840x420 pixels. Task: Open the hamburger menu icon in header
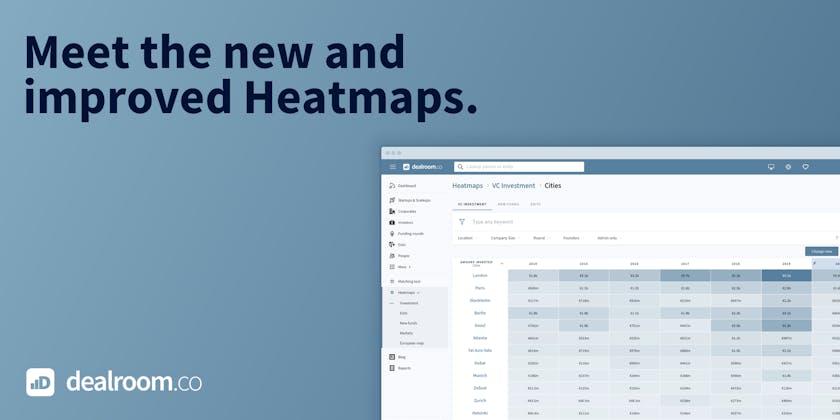click(x=393, y=167)
